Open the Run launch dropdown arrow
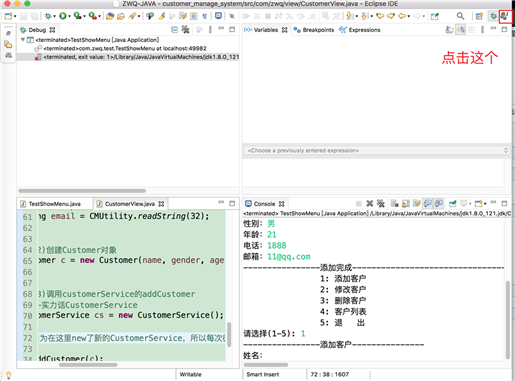515x381 pixels. [69, 16]
